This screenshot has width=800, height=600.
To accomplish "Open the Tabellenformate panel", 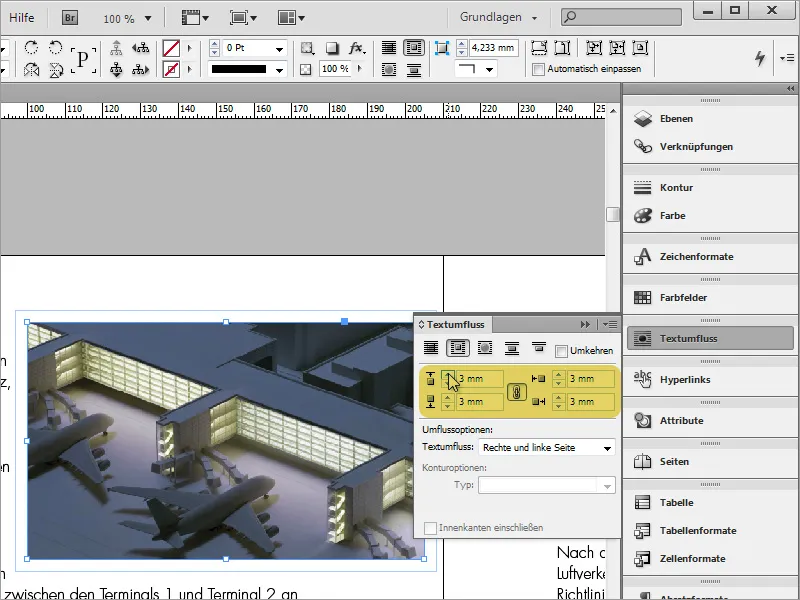I will coord(709,531).
